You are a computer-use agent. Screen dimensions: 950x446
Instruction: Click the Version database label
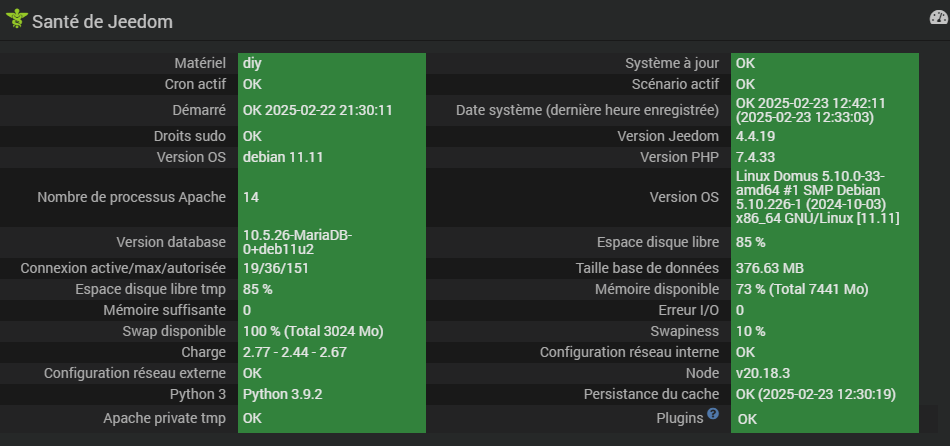(171, 242)
